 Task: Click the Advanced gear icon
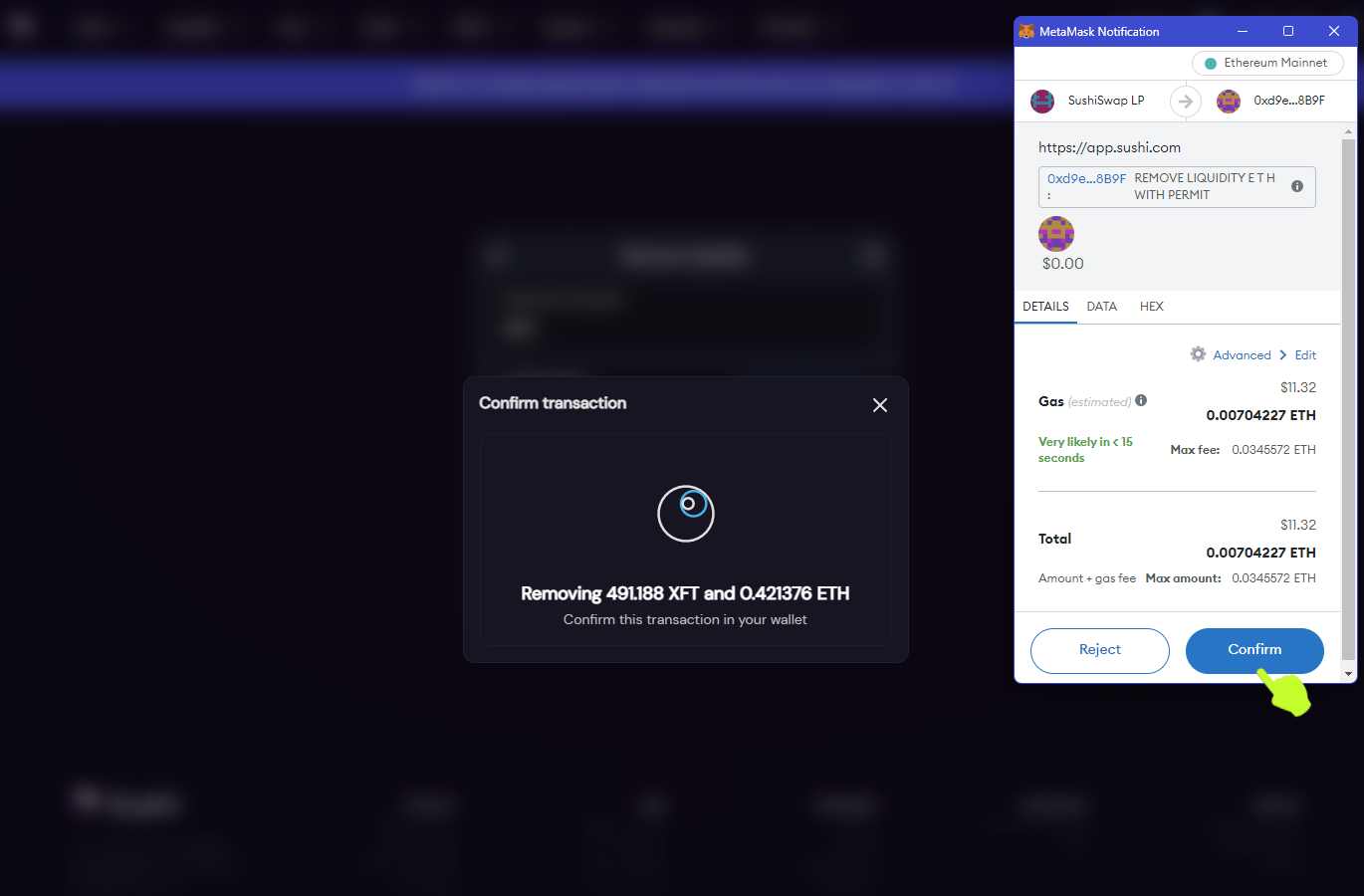[1198, 353]
